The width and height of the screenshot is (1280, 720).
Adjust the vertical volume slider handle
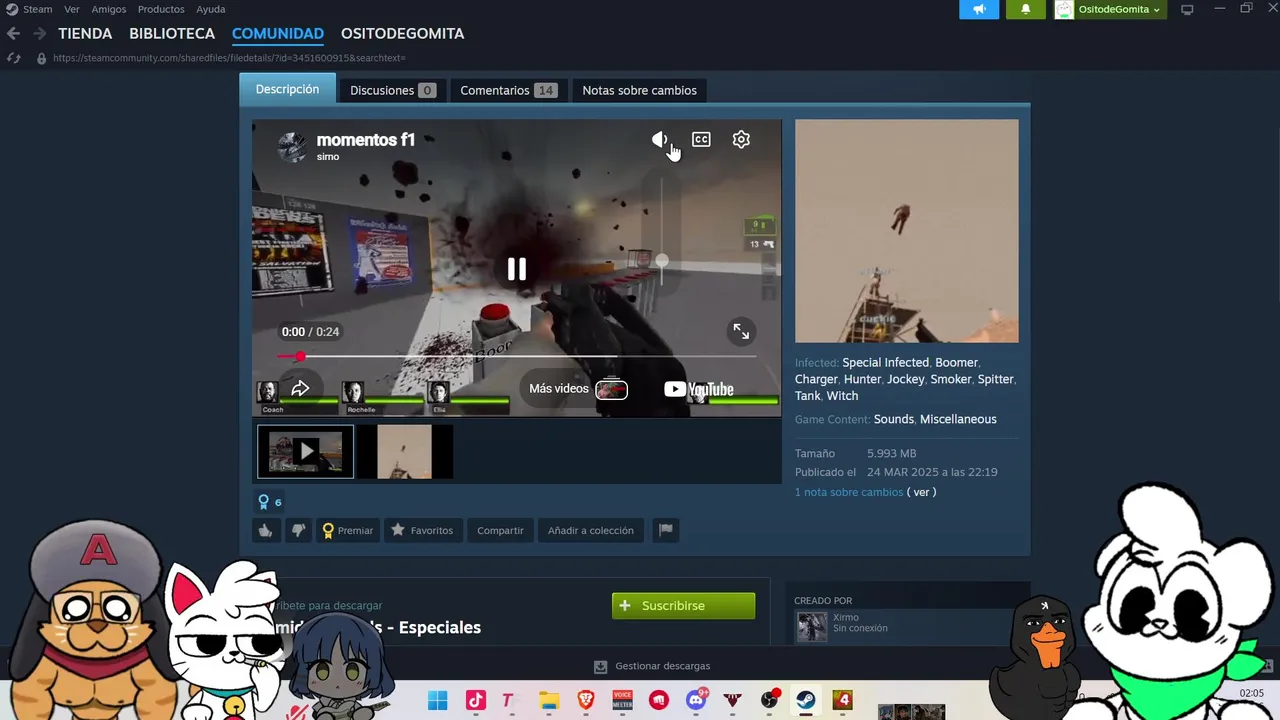(x=662, y=261)
